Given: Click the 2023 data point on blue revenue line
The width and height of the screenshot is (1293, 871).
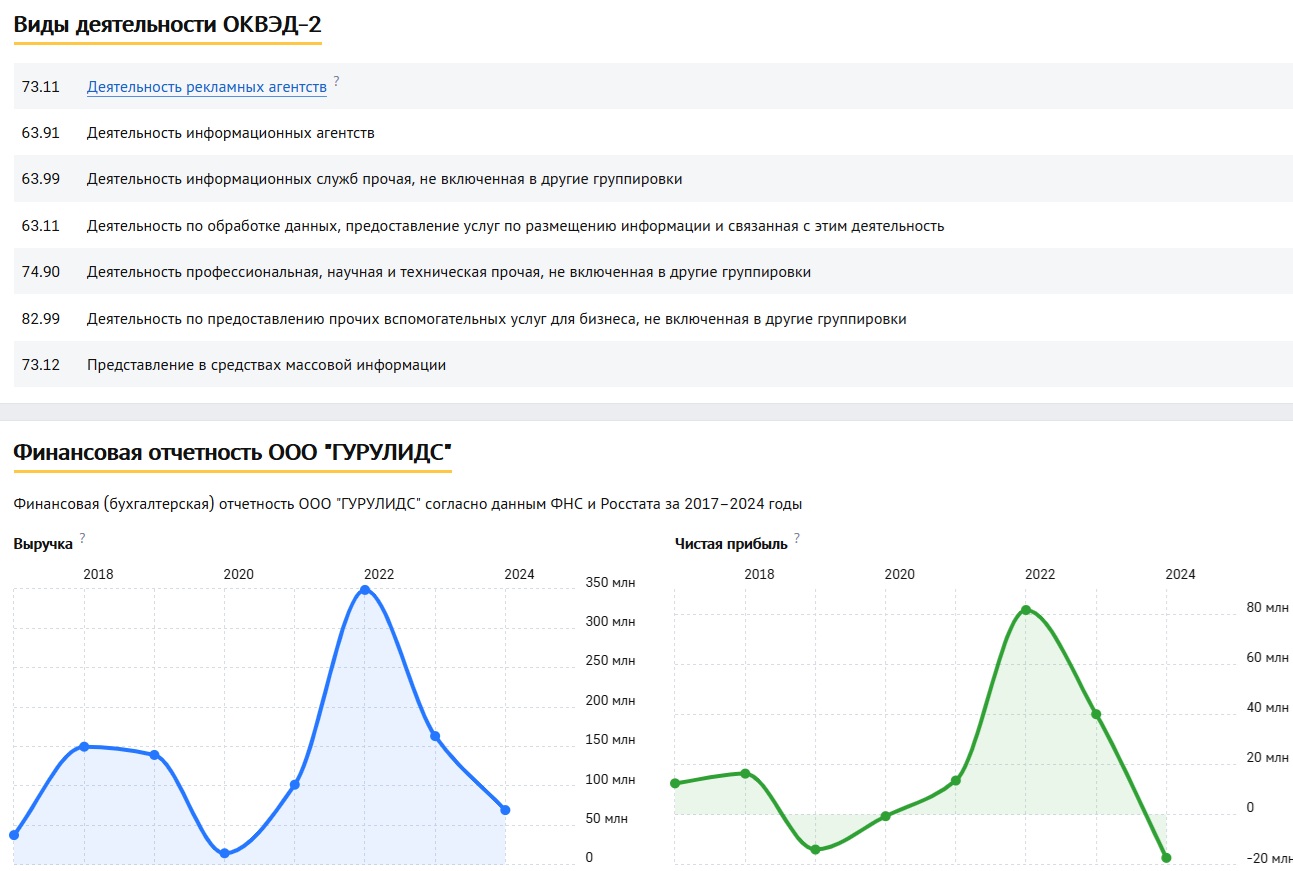Looking at the screenshot, I should pyautogui.click(x=435, y=736).
